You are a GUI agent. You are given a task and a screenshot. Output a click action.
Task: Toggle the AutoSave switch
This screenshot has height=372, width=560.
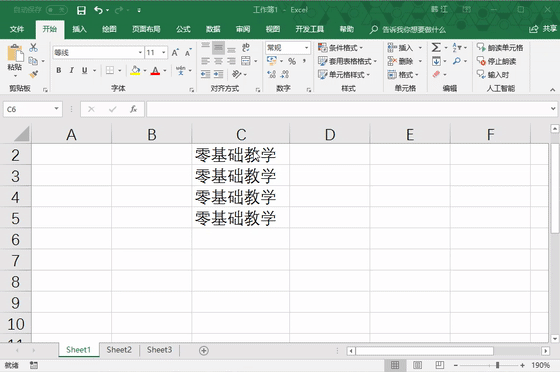(57, 10)
